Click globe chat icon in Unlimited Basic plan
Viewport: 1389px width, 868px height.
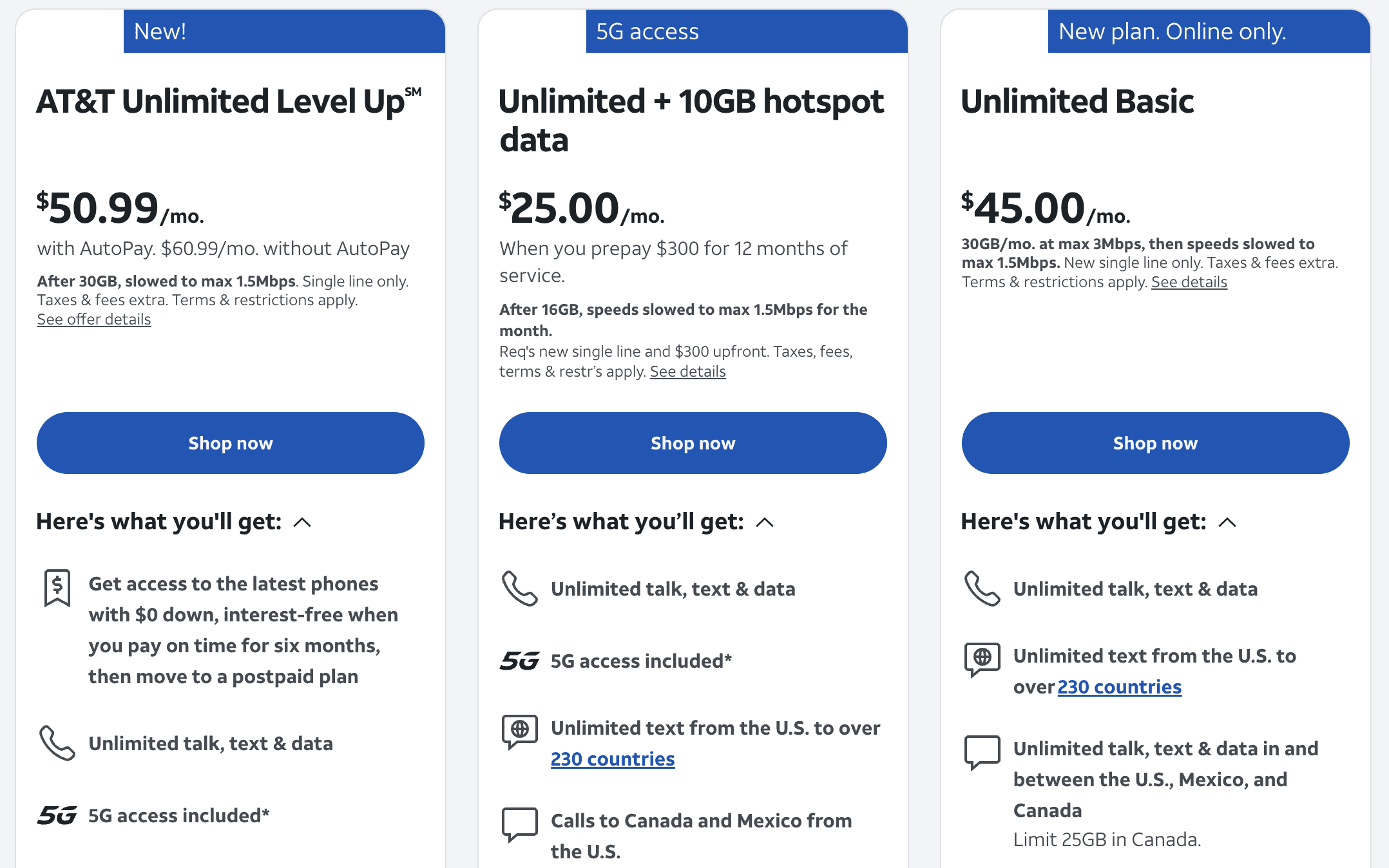pyautogui.click(x=982, y=659)
